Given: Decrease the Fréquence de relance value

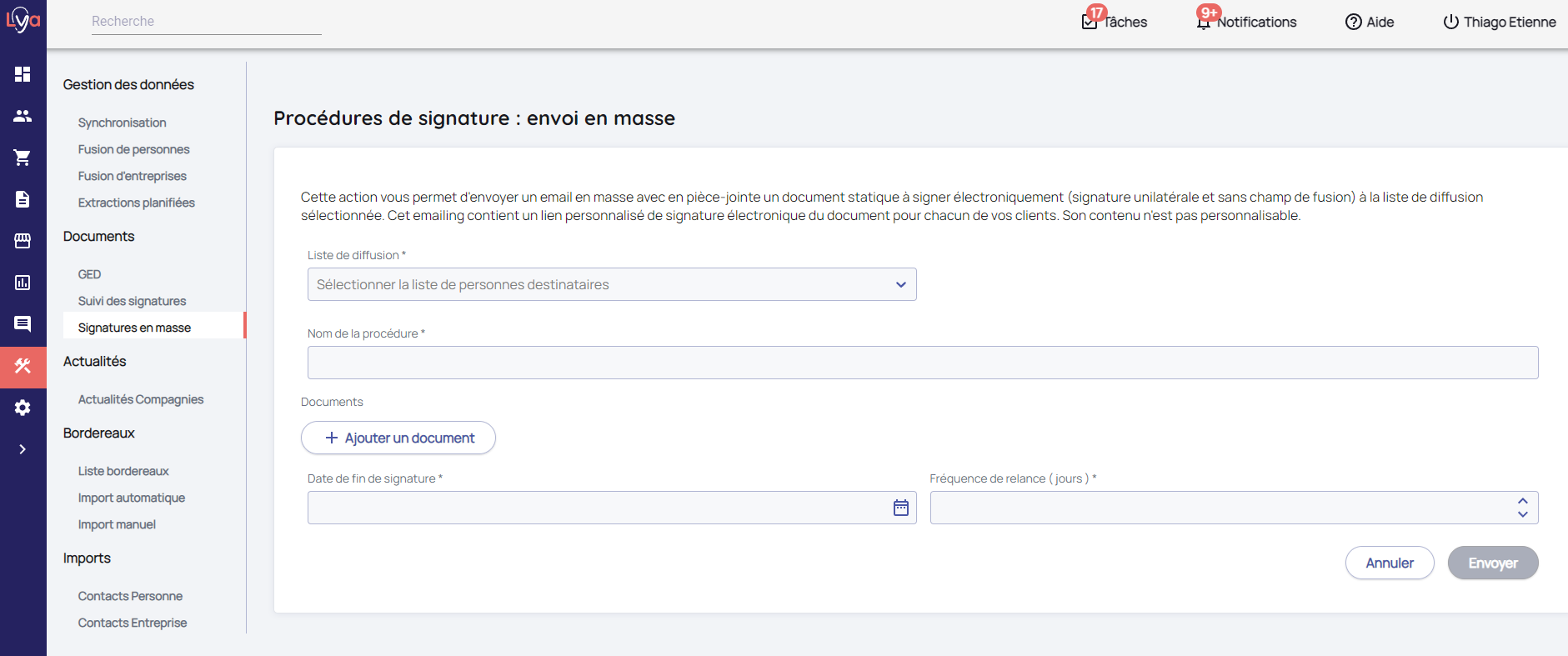Looking at the screenshot, I should 1522,514.
